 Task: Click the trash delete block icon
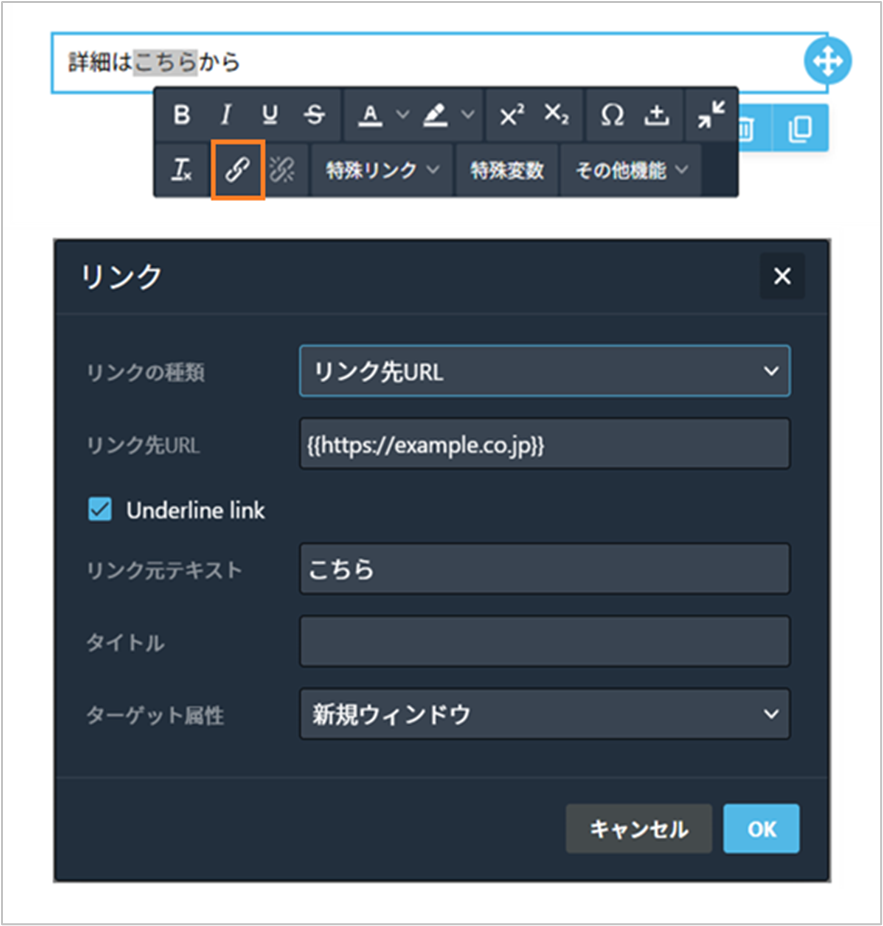(x=746, y=129)
